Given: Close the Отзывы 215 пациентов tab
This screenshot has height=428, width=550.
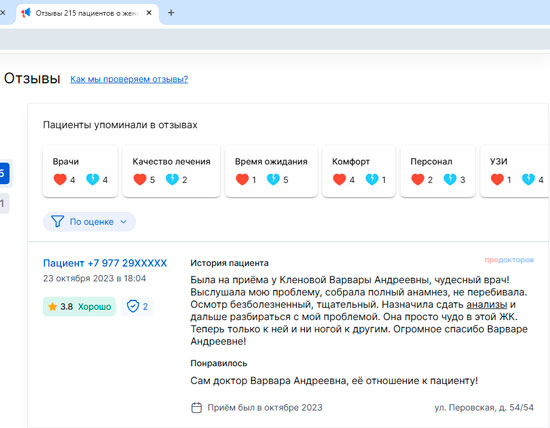Looking at the screenshot, I should (x=149, y=13).
